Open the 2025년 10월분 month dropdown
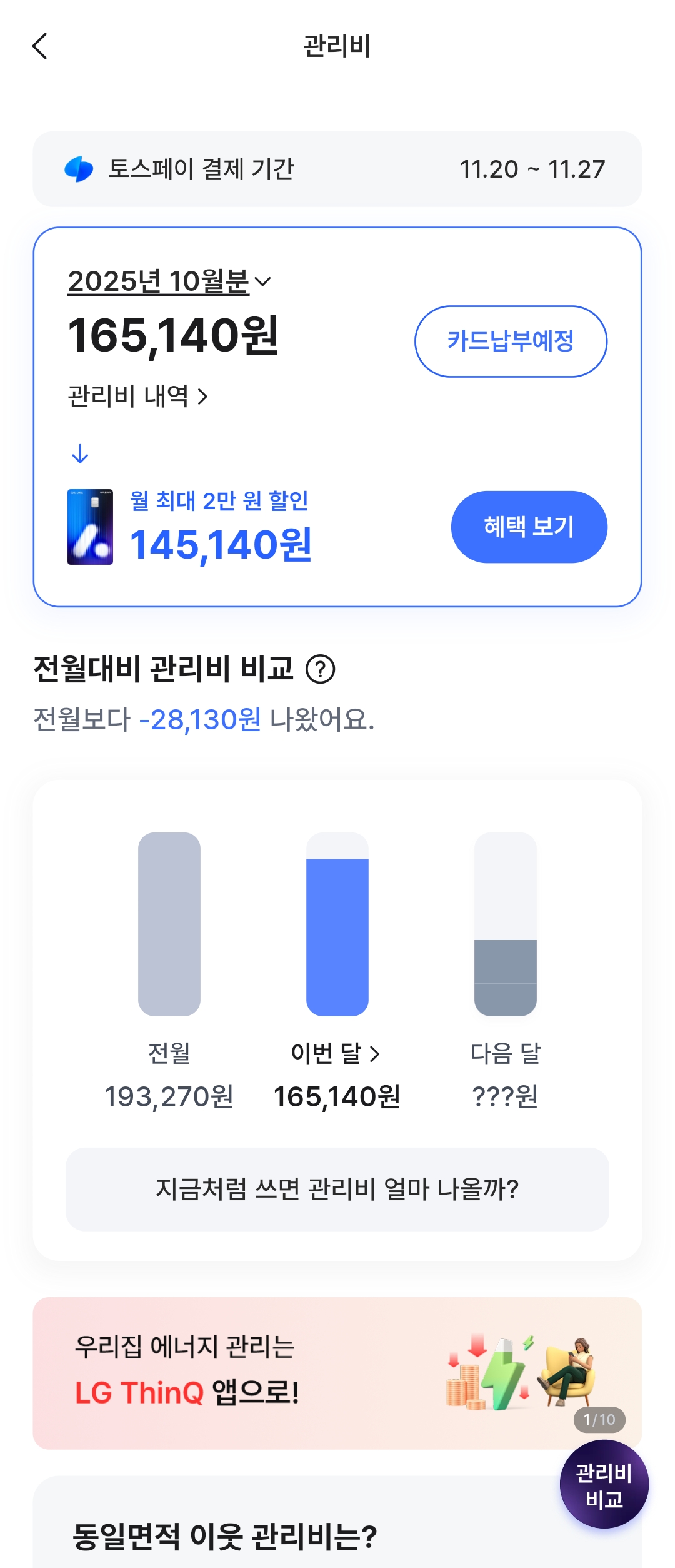The width and height of the screenshot is (675, 1568). 169,281
